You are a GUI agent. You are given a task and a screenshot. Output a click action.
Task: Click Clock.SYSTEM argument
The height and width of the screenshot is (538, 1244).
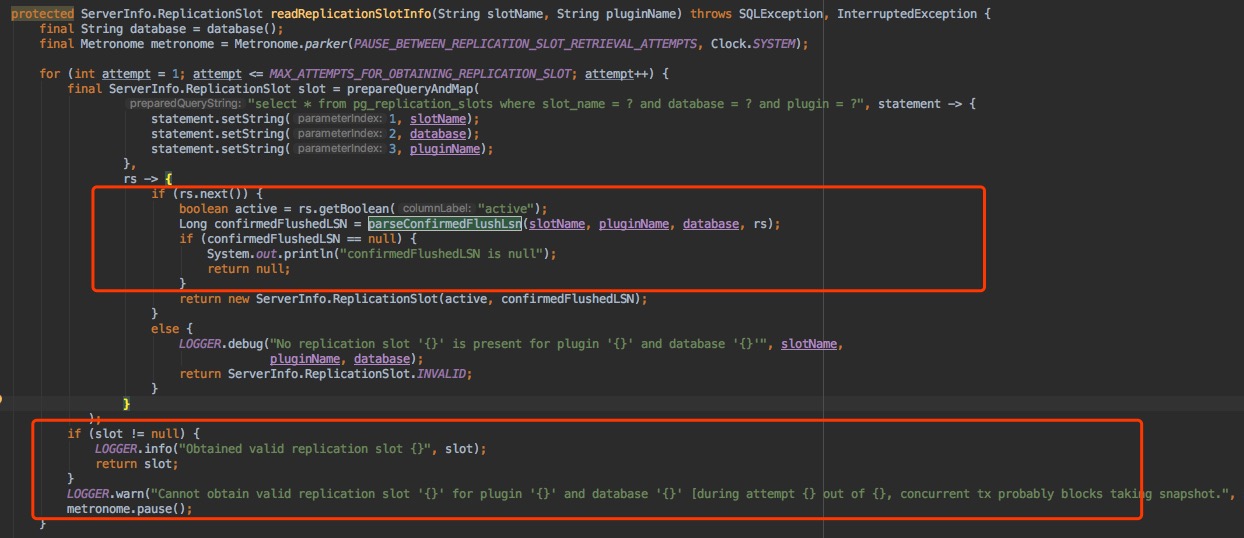pos(755,44)
